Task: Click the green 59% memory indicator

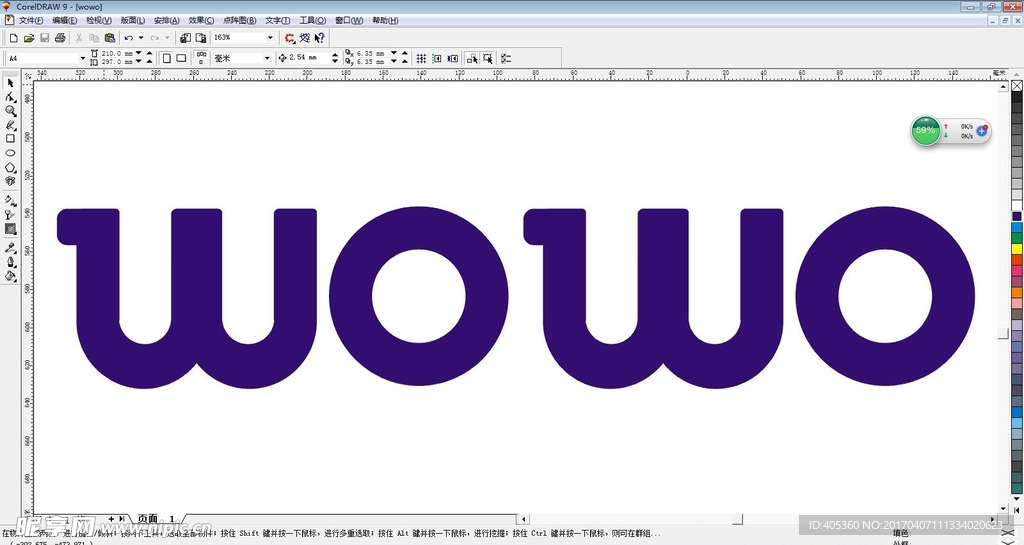Action: click(925, 131)
